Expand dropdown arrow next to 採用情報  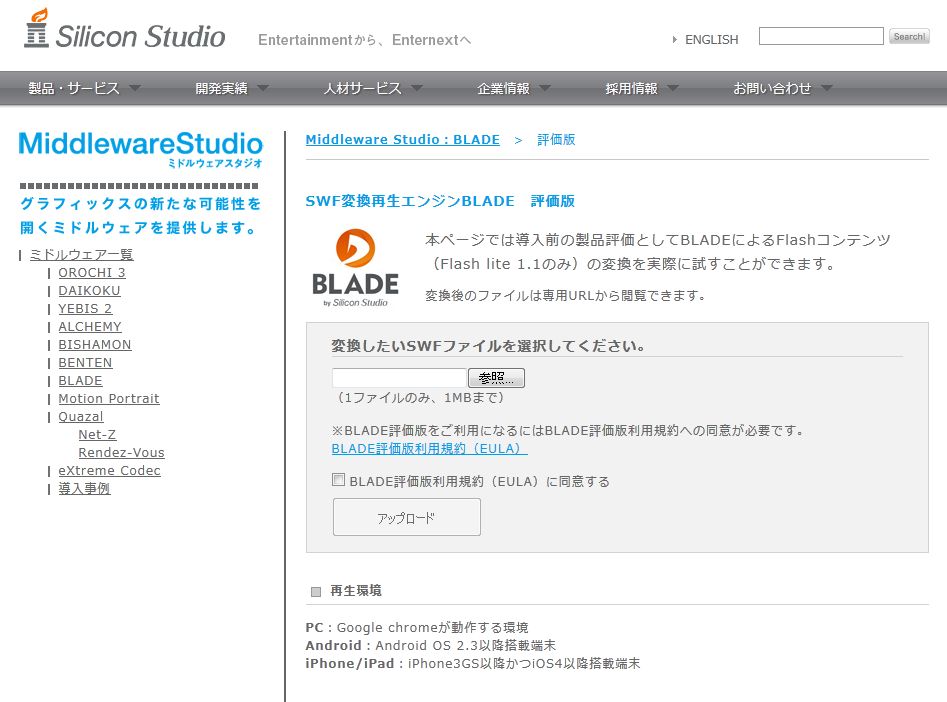click(x=673, y=88)
